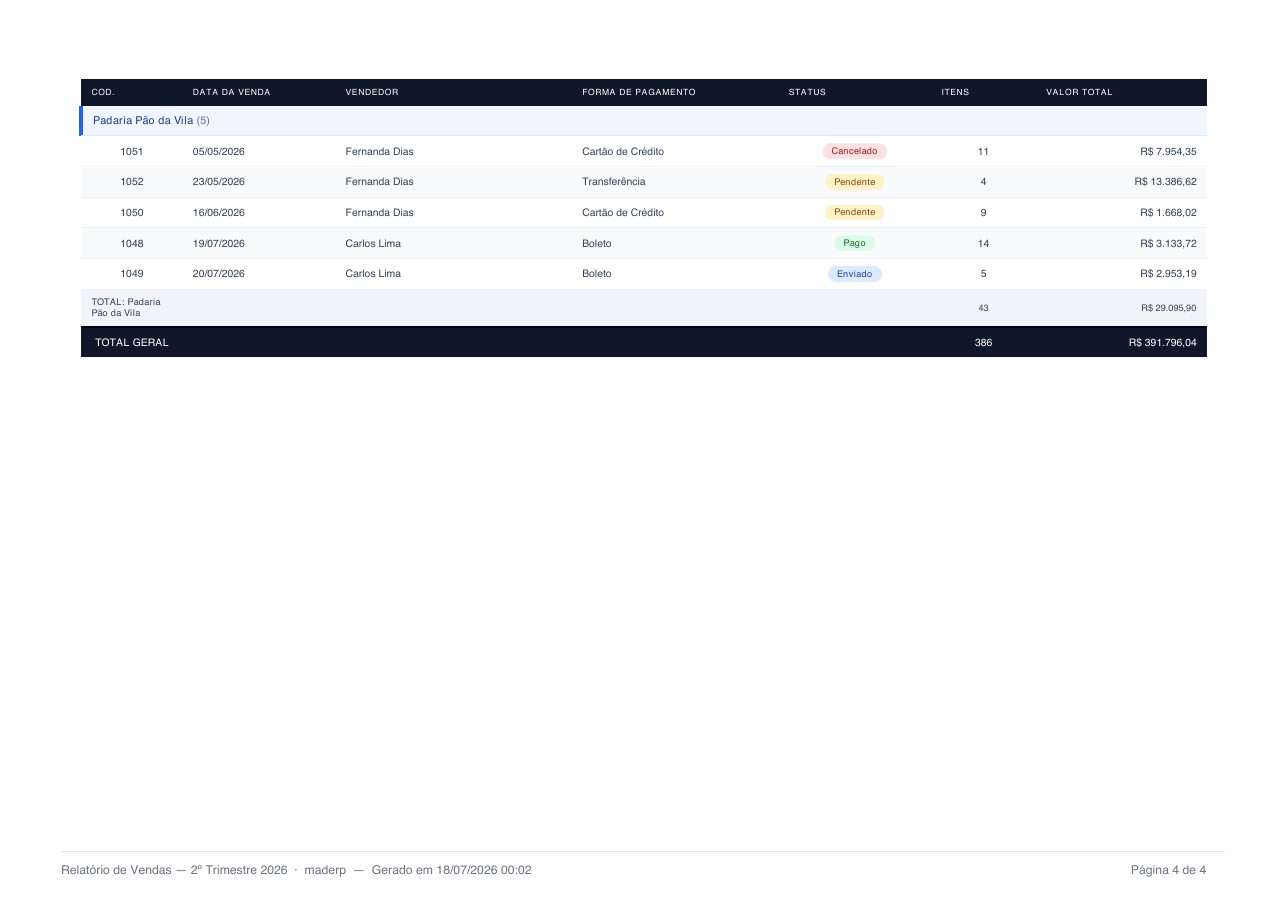This screenshot has height=910, width=1287.
Task: Click the TOTAL: Padaria Pão da Vila label
Action: click(126, 308)
